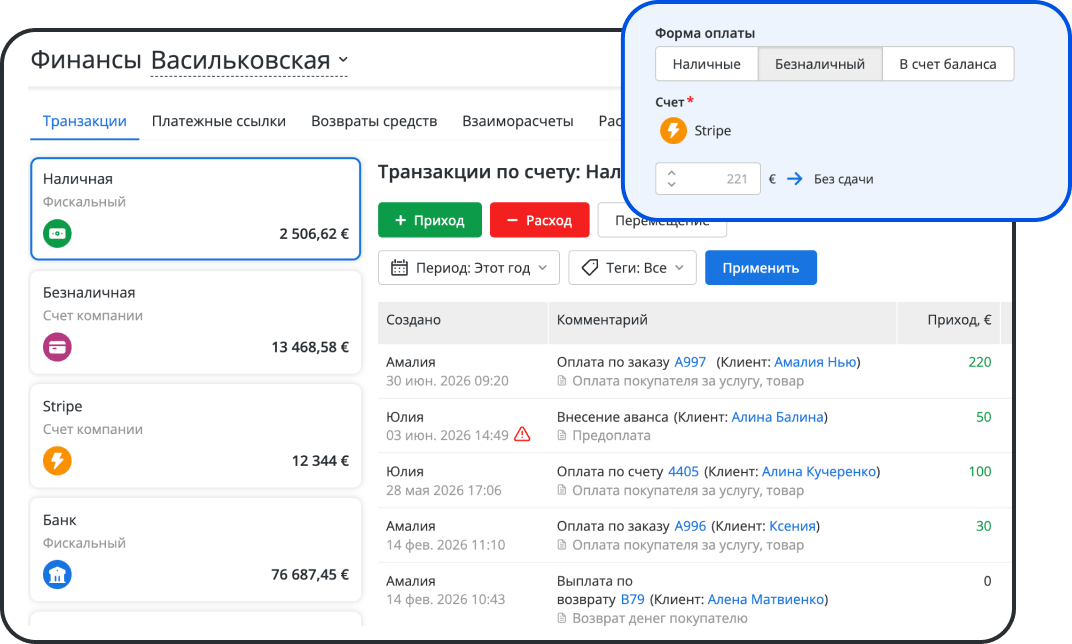Viewport: 1072px width, 644px height.
Task: Open the Теги: Все dropdown
Action: pos(632,268)
